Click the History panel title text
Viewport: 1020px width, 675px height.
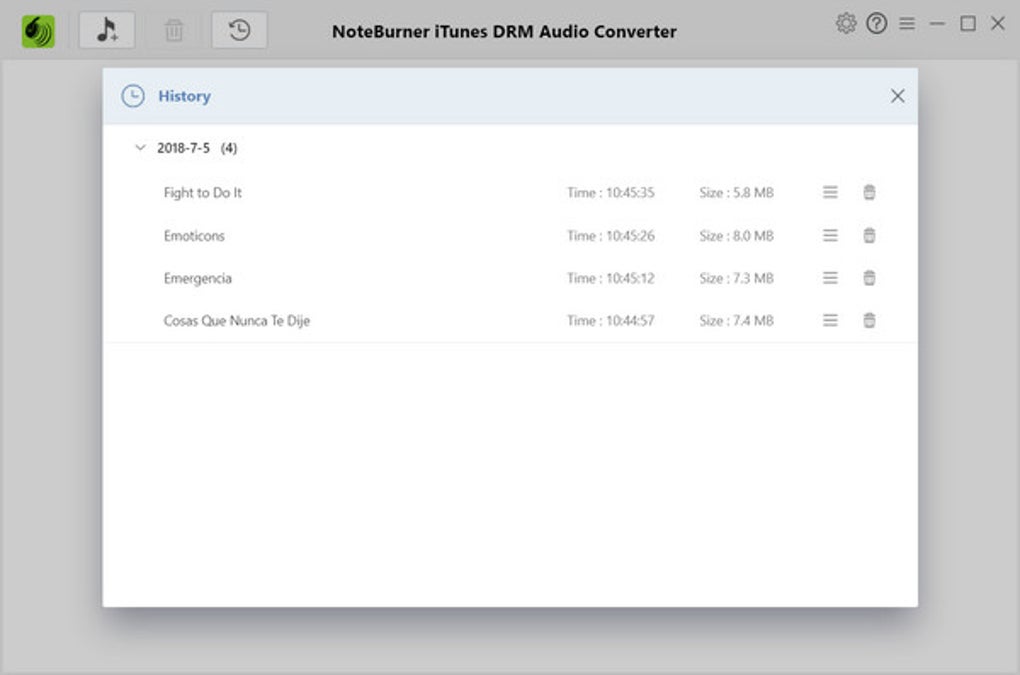tap(185, 96)
